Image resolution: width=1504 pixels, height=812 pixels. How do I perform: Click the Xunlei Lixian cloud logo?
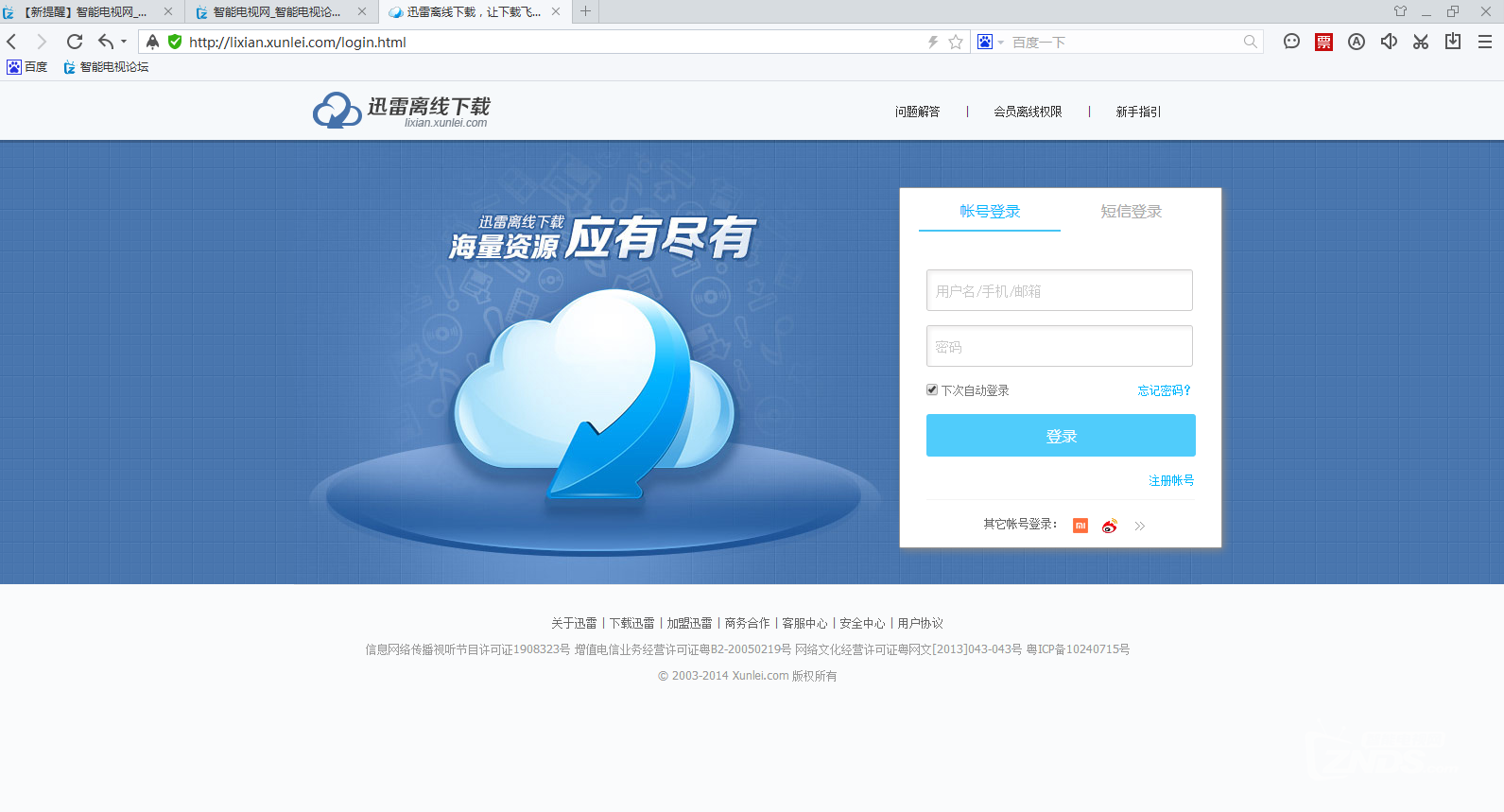(402, 111)
